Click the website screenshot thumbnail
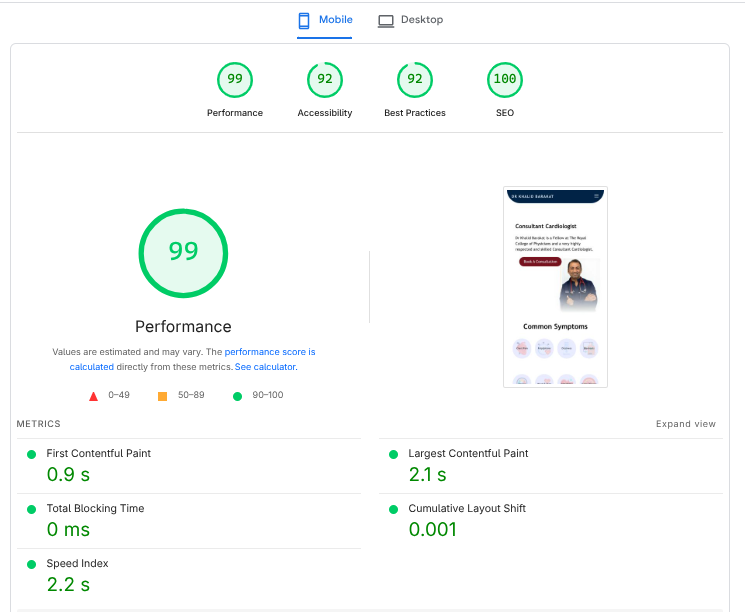Viewport: 745px width, 612px height. [x=555, y=287]
